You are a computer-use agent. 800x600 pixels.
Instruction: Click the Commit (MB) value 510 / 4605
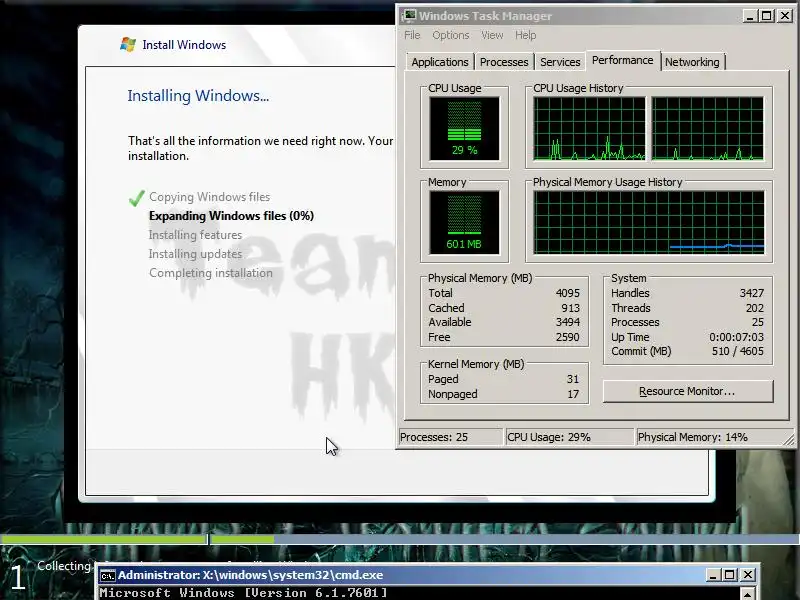[738, 352]
